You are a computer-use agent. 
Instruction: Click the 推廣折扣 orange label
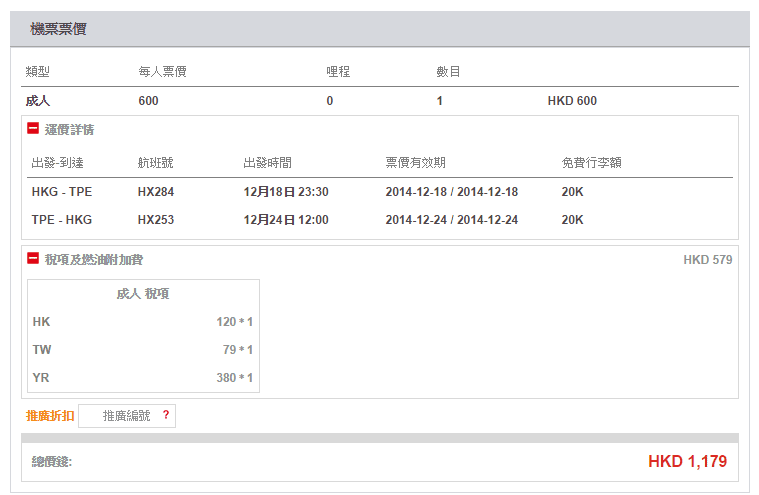point(50,415)
